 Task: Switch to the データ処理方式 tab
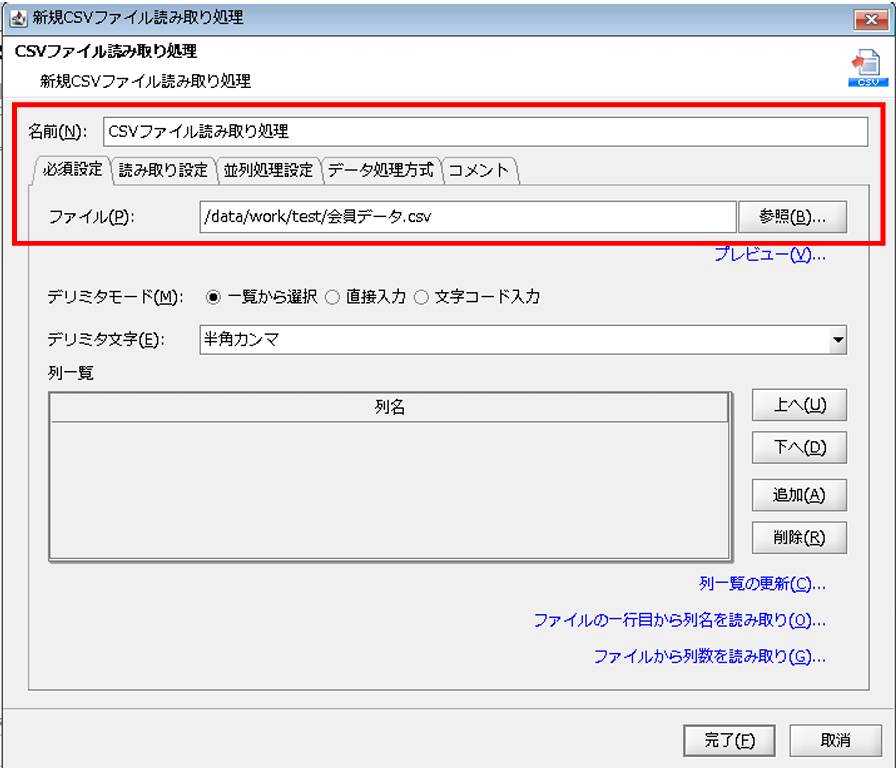[x=380, y=170]
